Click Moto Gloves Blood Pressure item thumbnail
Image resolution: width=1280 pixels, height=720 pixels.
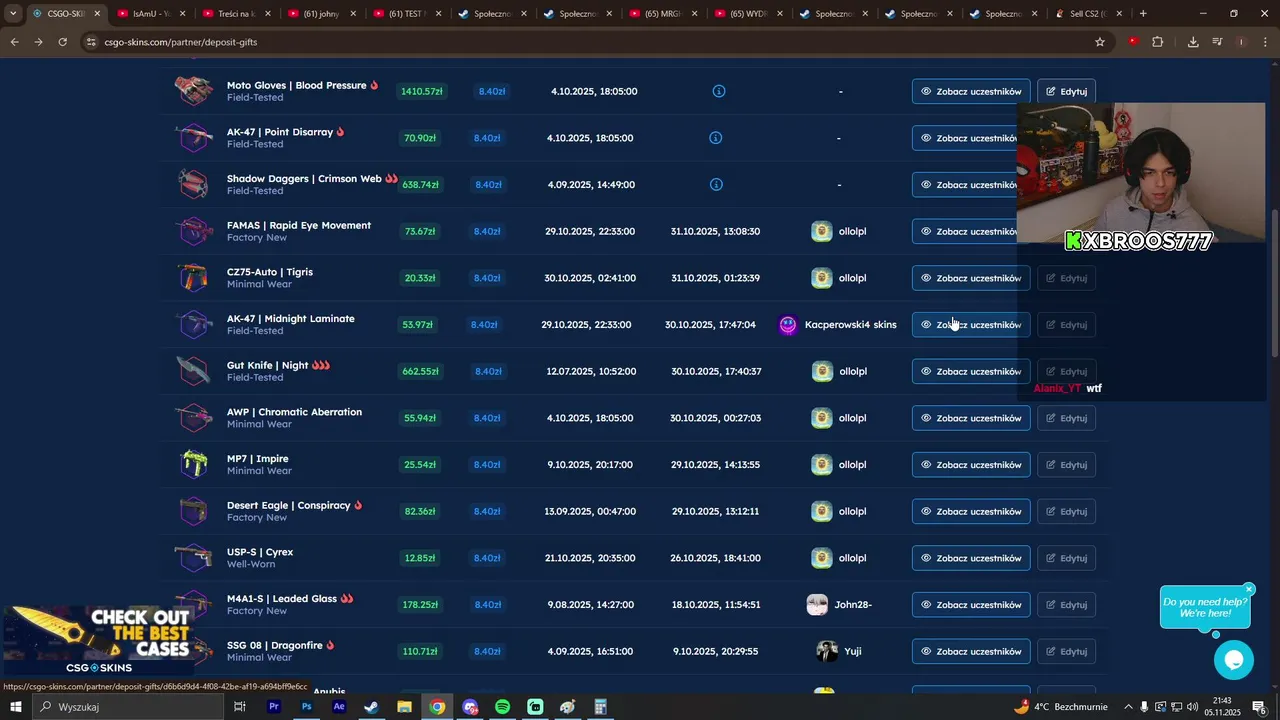[193, 90]
